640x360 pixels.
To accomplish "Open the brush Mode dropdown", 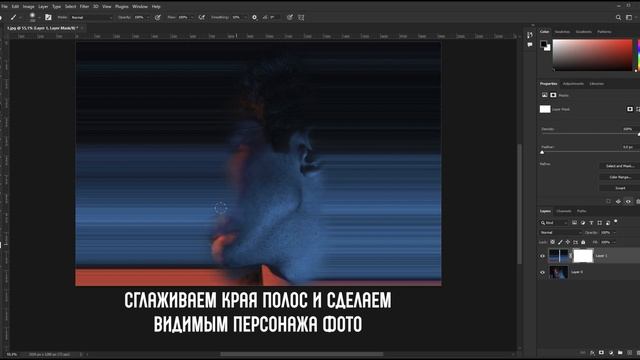I will point(91,18).
